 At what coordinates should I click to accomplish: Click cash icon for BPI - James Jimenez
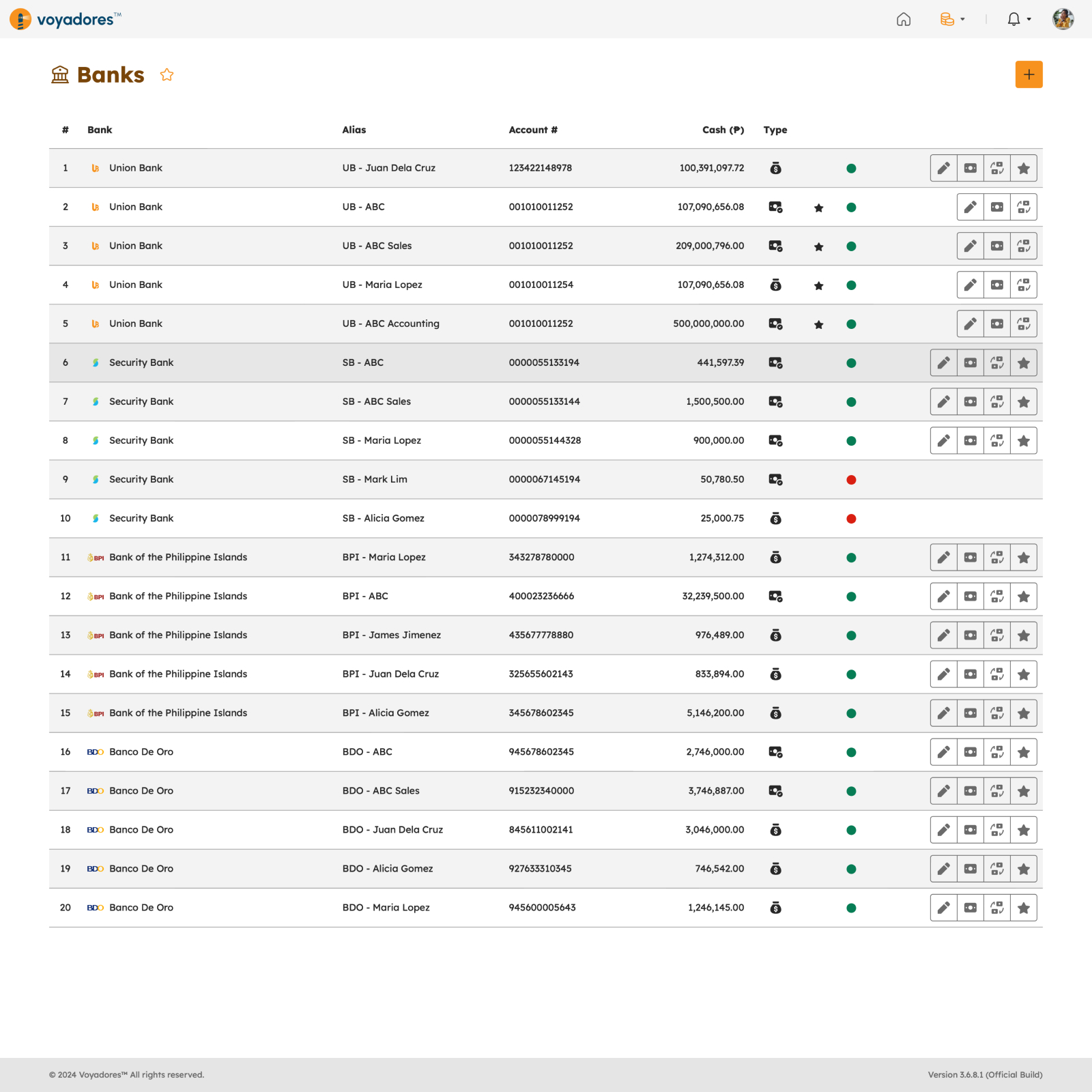pyautogui.click(x=970, y=635)
